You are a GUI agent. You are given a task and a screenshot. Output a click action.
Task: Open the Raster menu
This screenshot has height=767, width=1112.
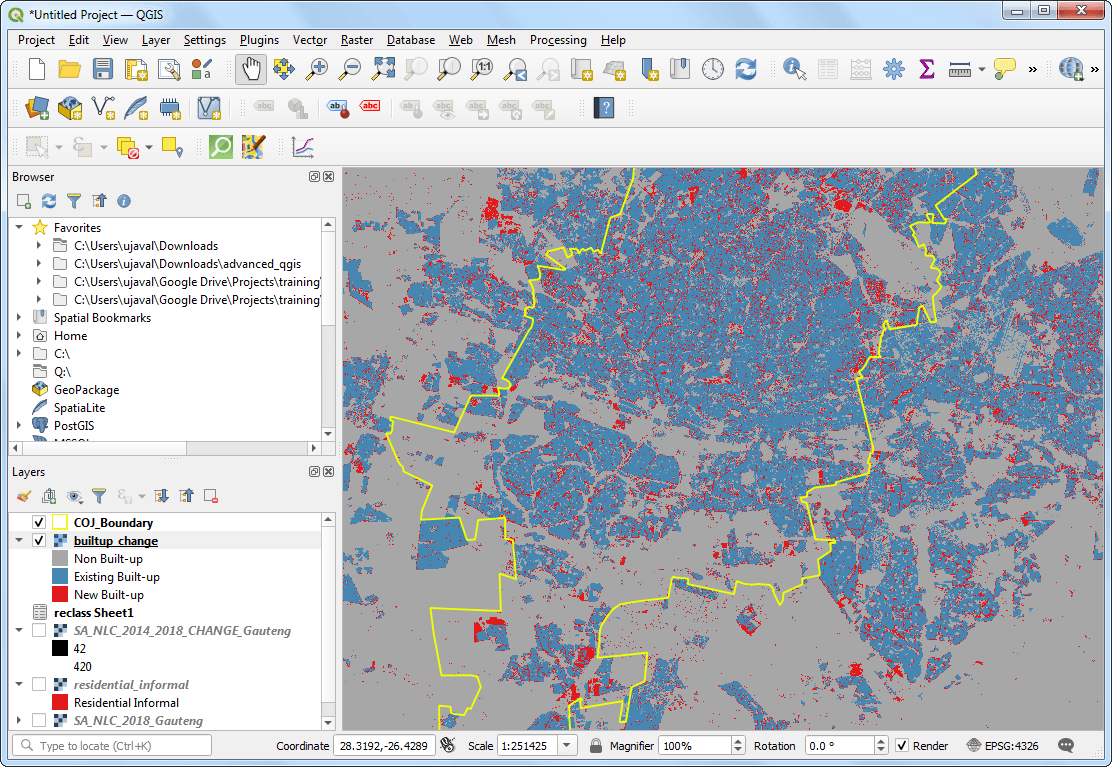click(x=356, y=40)
